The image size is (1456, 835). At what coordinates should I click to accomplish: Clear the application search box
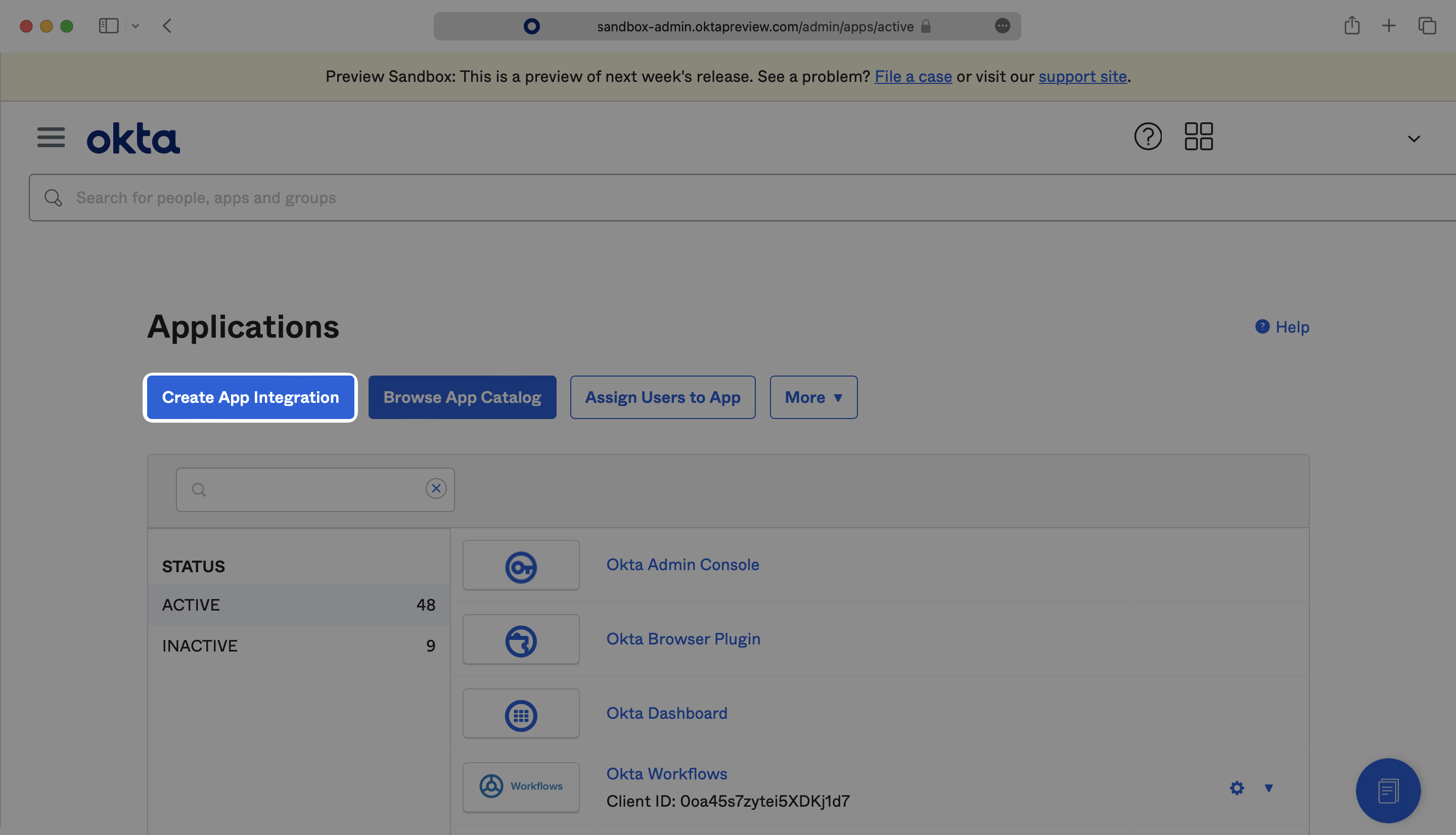436,488
